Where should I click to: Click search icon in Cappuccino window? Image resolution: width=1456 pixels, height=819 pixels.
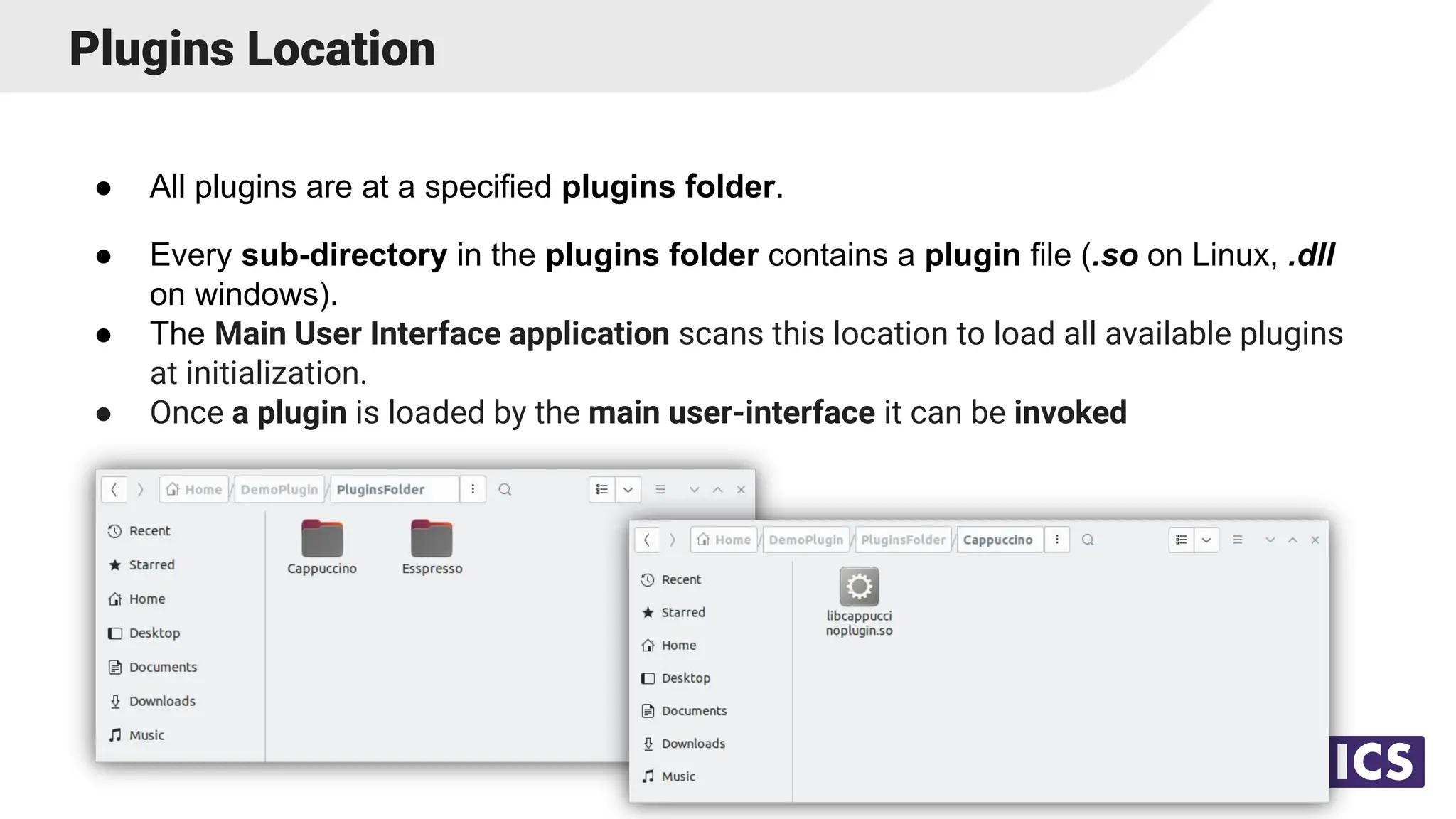[1088, 540]
